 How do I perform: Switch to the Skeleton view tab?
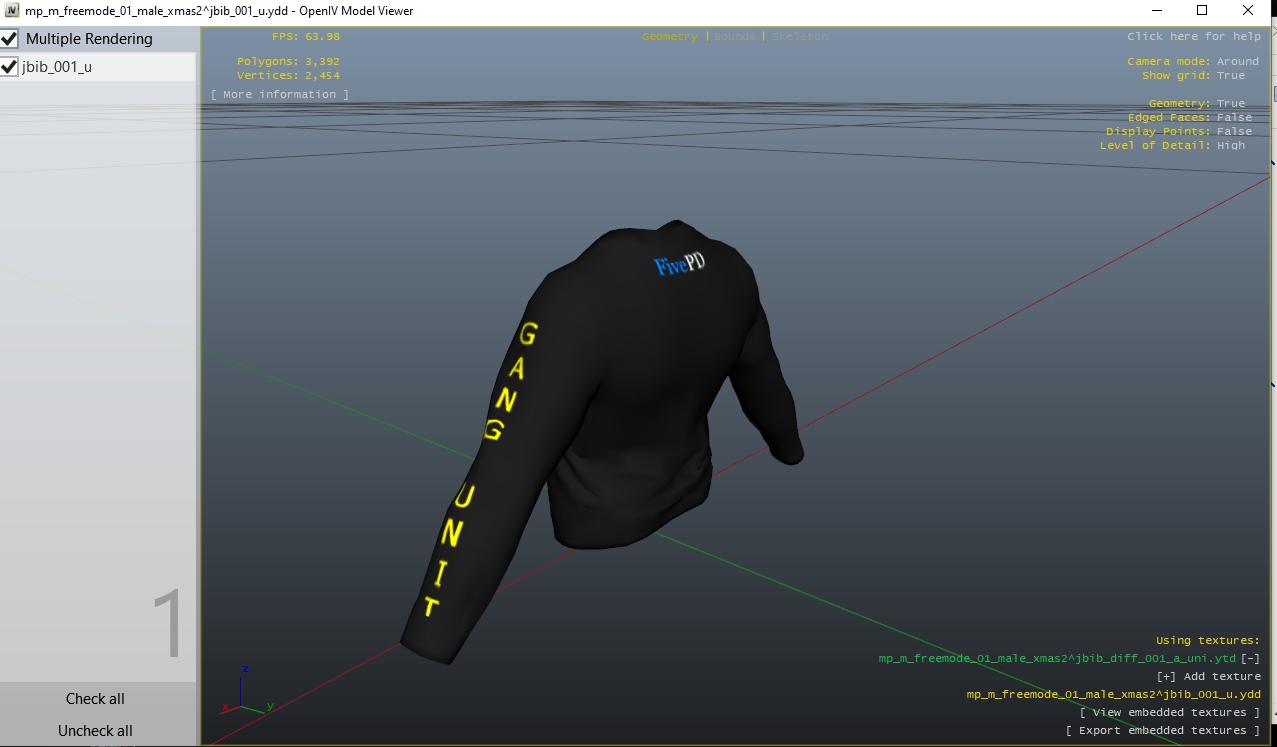800,36
